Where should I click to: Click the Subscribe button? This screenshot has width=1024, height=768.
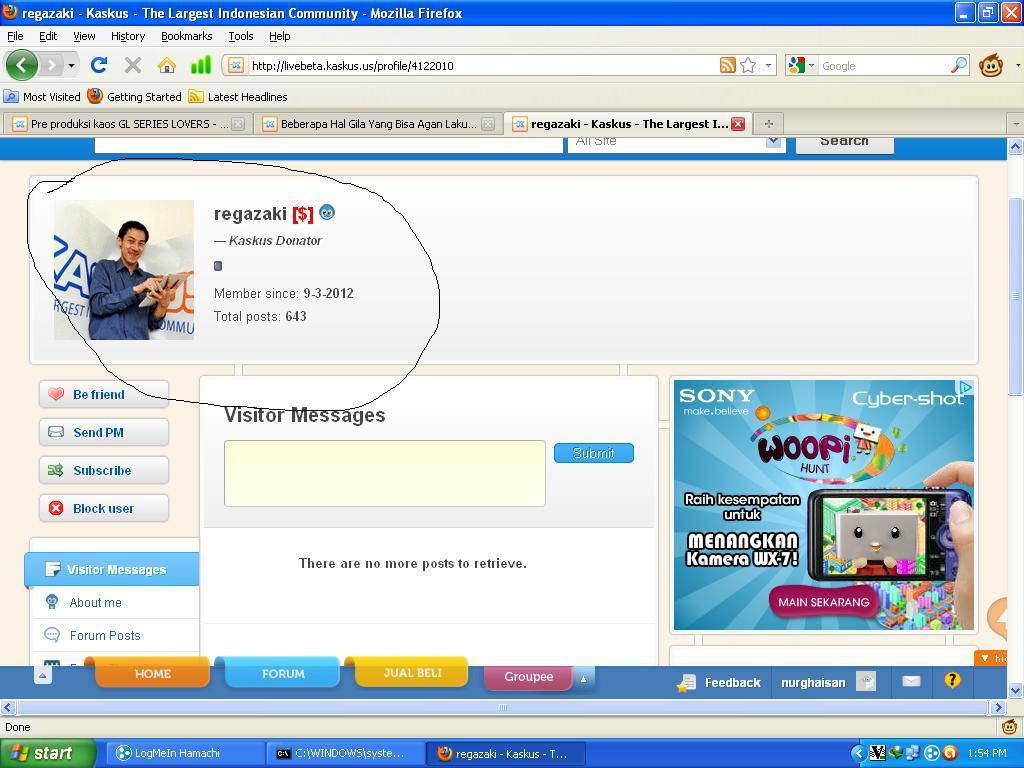click(104, 470)
